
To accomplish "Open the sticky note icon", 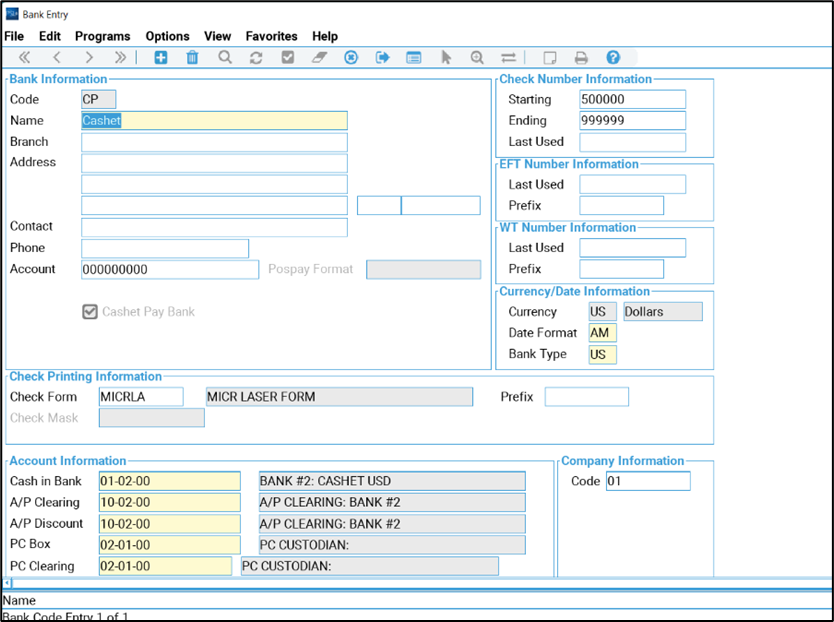I will tap(549, 57).
